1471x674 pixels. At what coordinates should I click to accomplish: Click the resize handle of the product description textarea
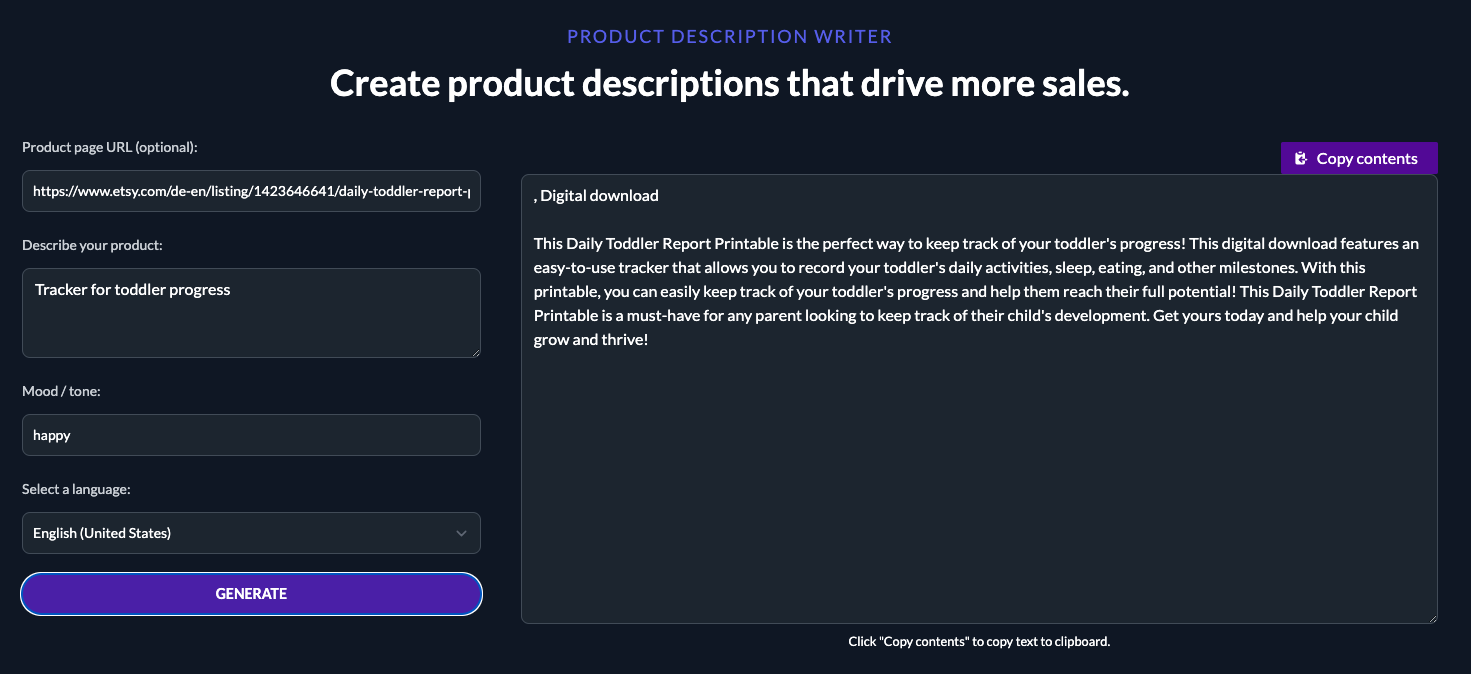pyautogui.click(x=476, y=352)
